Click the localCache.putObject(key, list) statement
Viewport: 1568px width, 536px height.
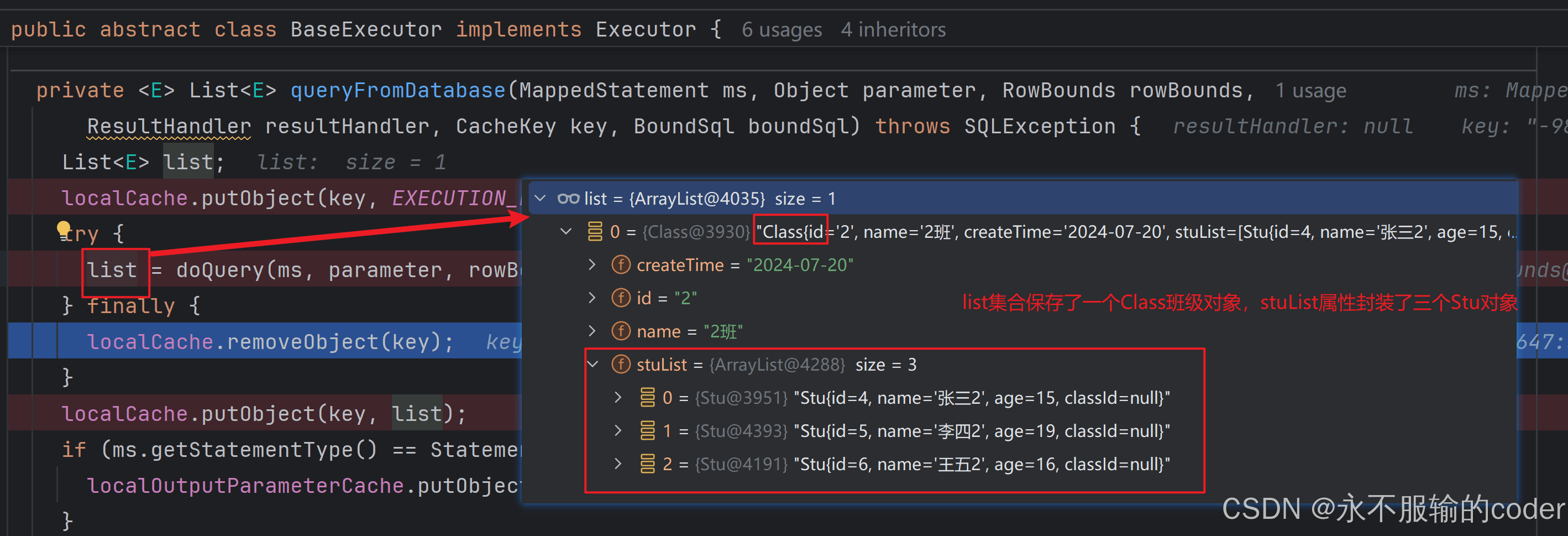(x=264, y=413)
